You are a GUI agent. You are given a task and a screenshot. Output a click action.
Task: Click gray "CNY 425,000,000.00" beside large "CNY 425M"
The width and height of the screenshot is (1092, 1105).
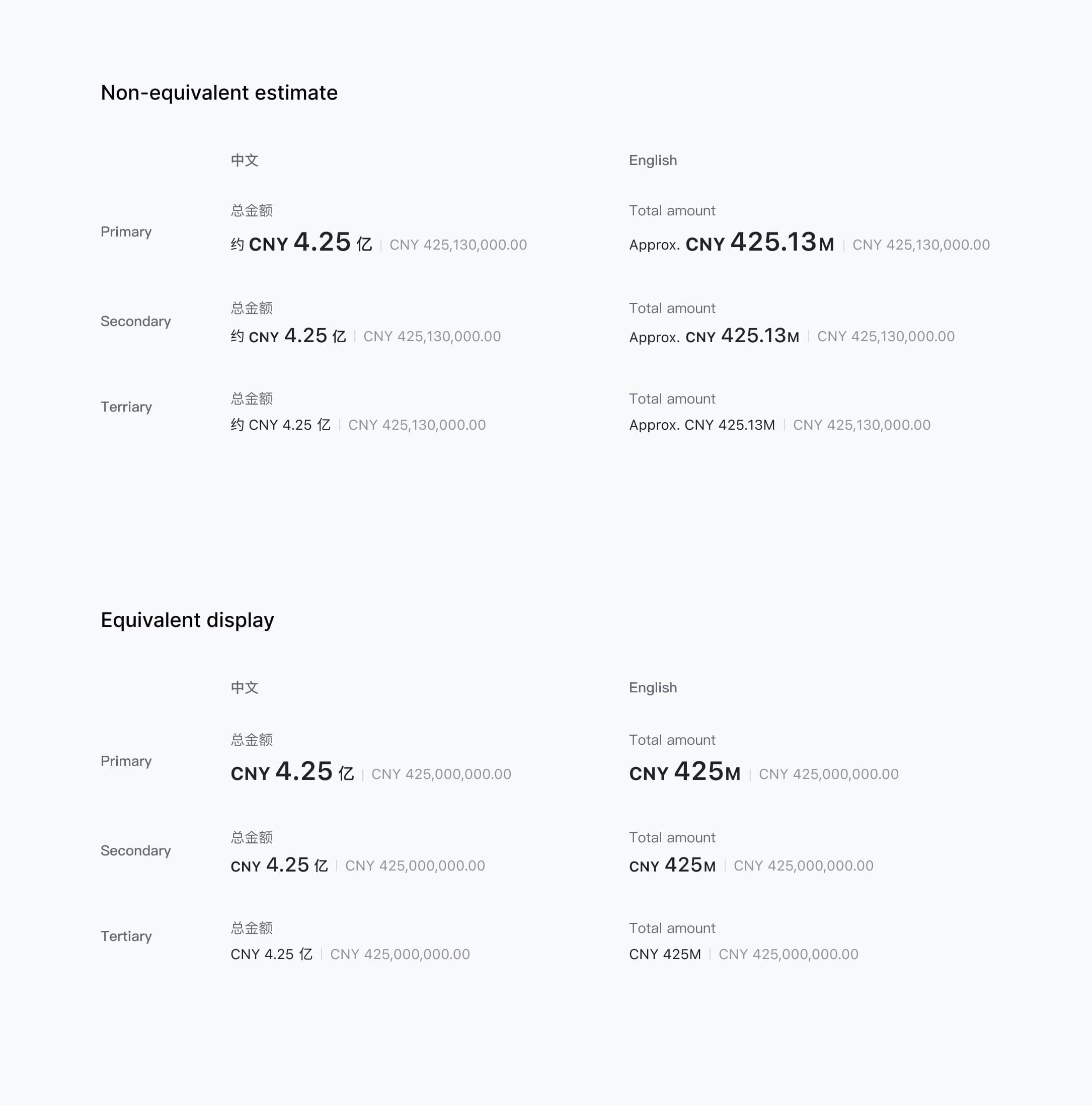[828, 774]
